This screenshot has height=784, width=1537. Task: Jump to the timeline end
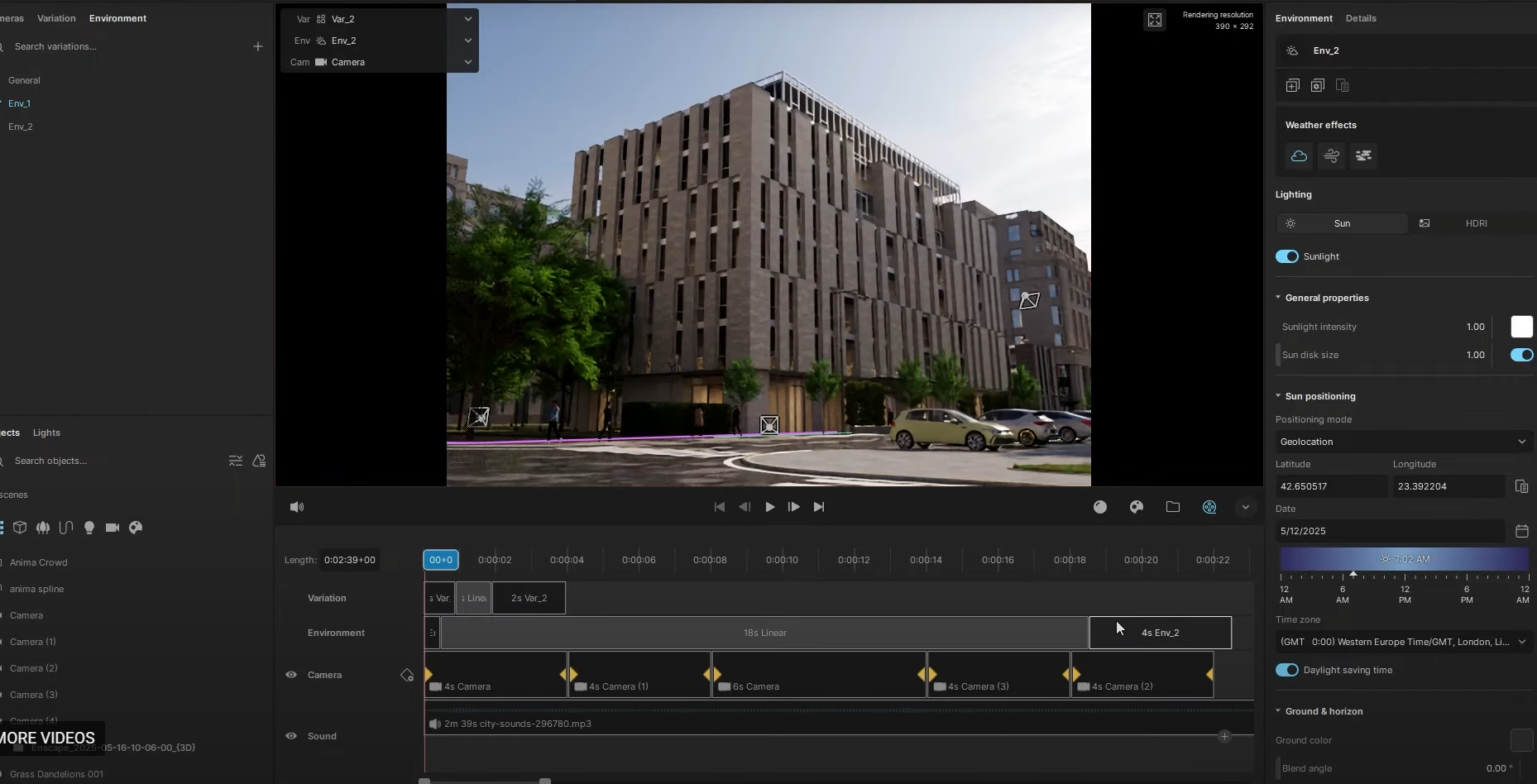(x=819, y=507)
